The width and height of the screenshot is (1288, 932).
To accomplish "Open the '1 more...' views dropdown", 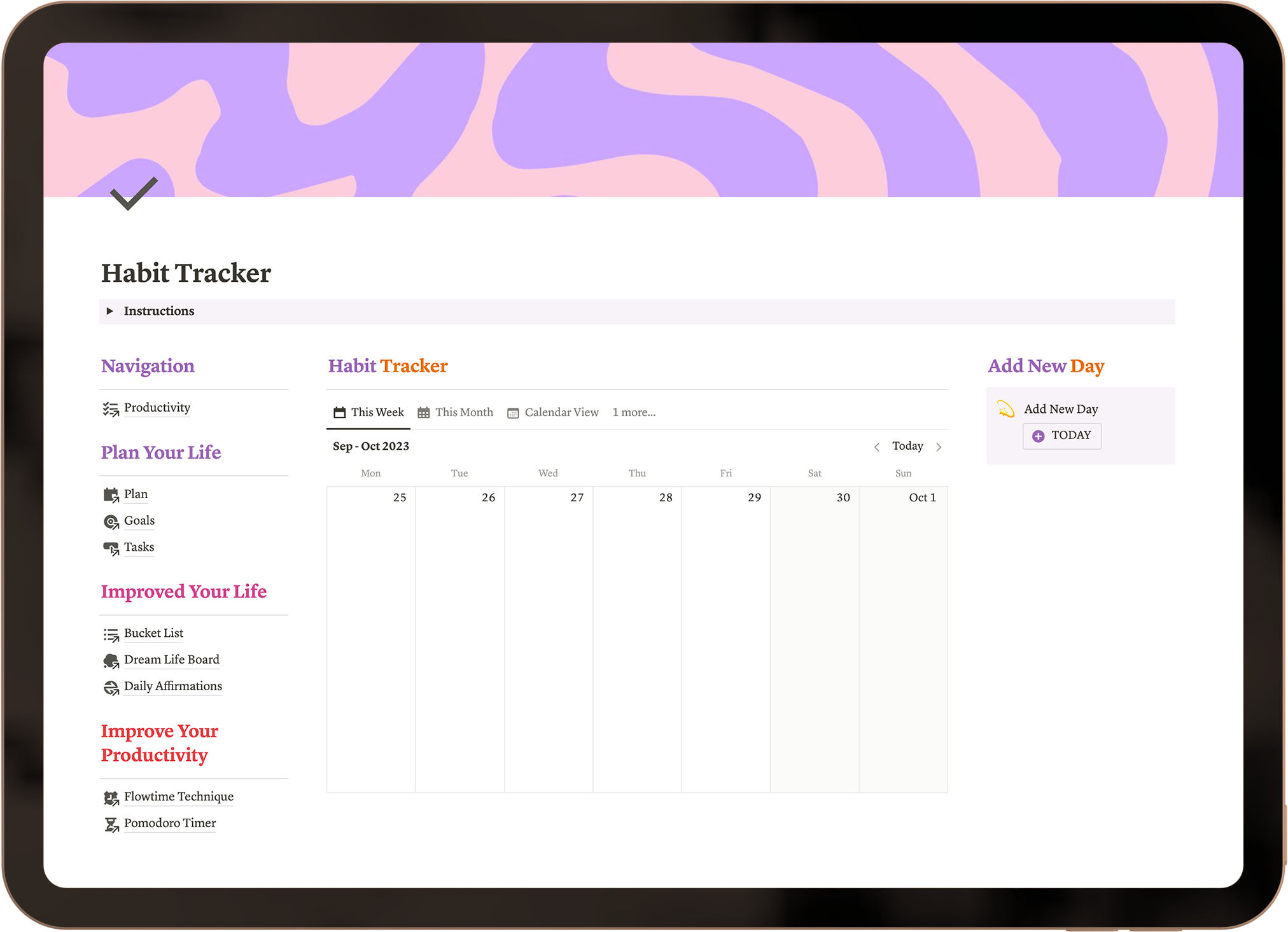I will coord(634,412).
